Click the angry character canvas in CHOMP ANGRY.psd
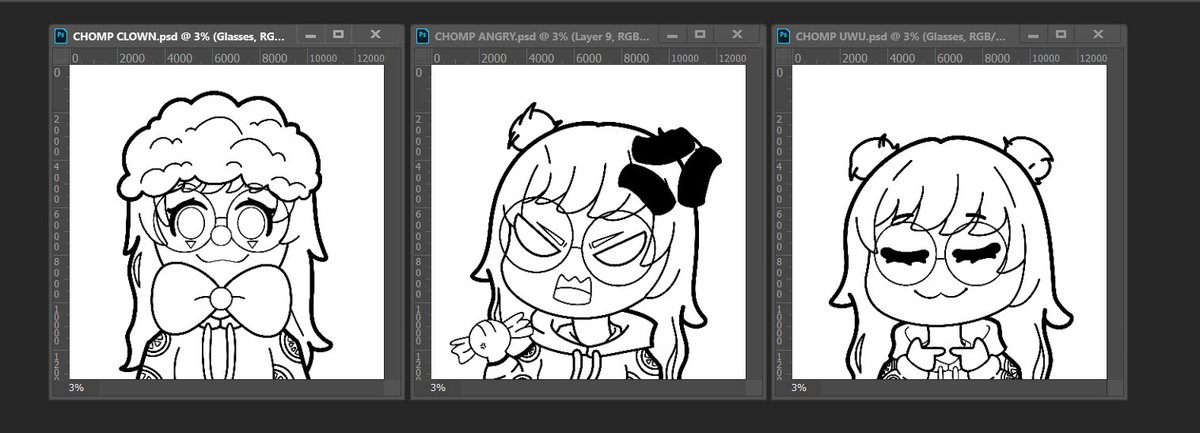 tap(589, 222)
